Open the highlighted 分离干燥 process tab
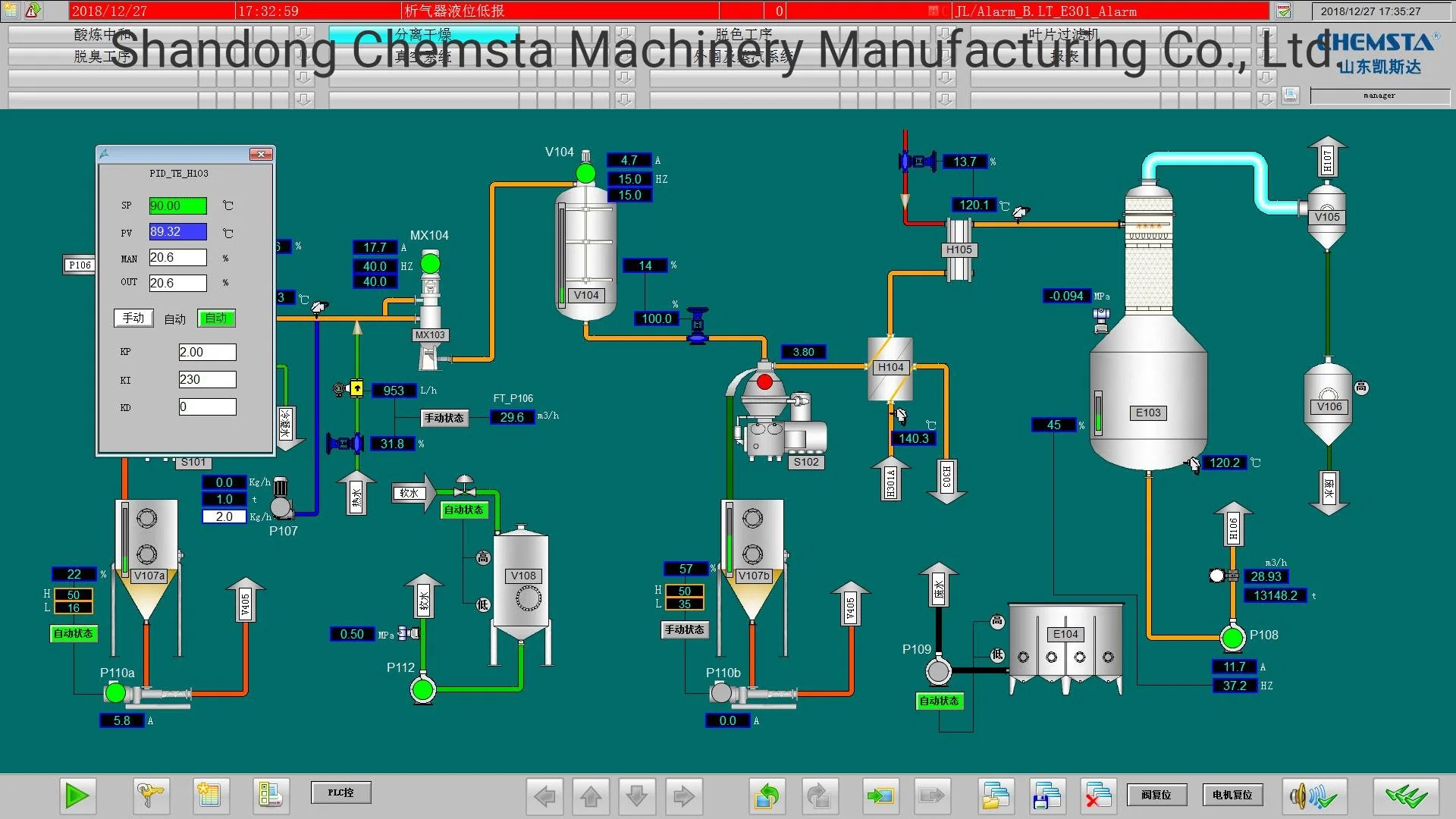The image size is (1456, 819). (423, 34)
